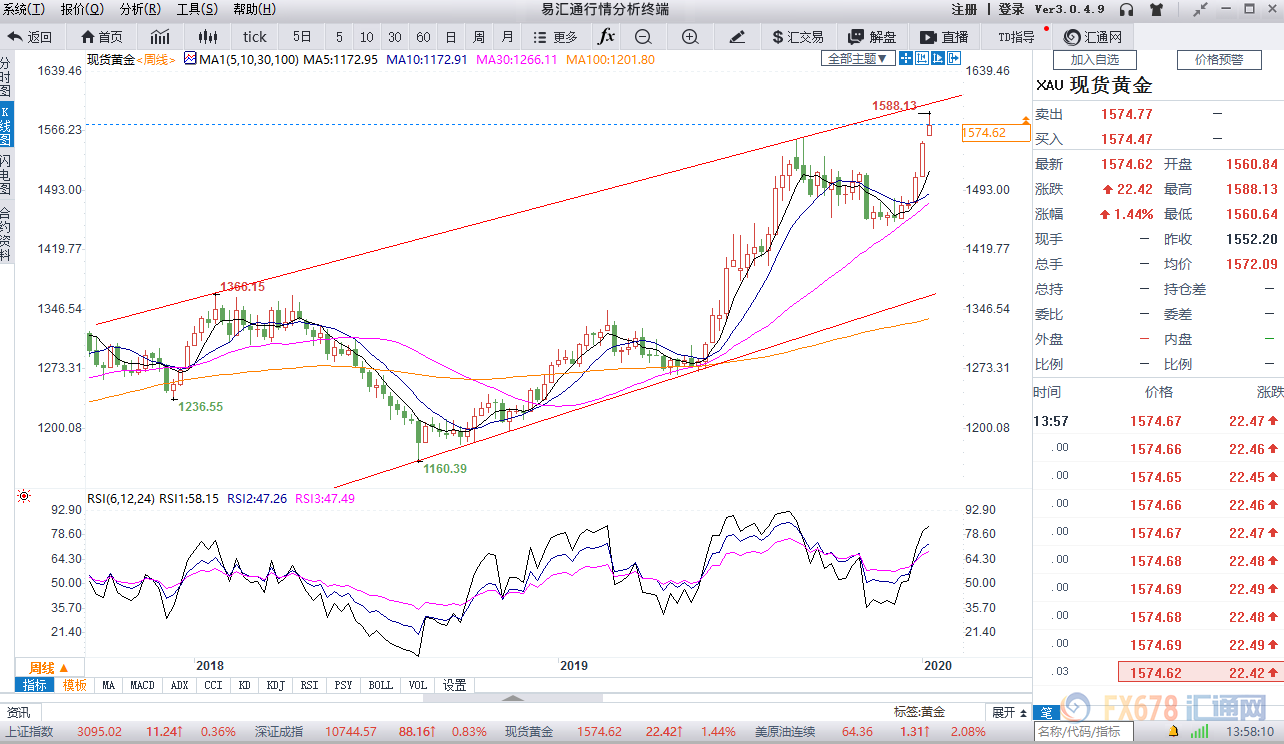Image resolution: width=1284 pixels, height=744 pixels.
Task: Toggle the 60-minute period button
Action: coord(423,37)
